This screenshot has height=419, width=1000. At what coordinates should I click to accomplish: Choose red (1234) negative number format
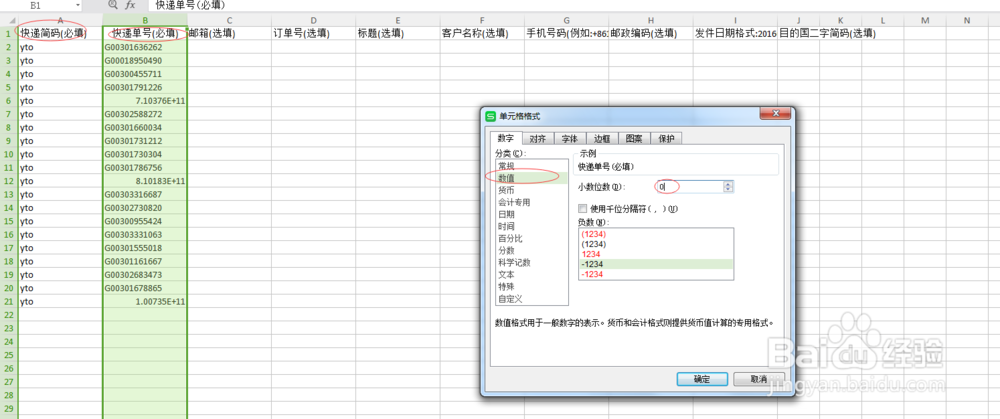pyautogui.click(x=656, y=234)
